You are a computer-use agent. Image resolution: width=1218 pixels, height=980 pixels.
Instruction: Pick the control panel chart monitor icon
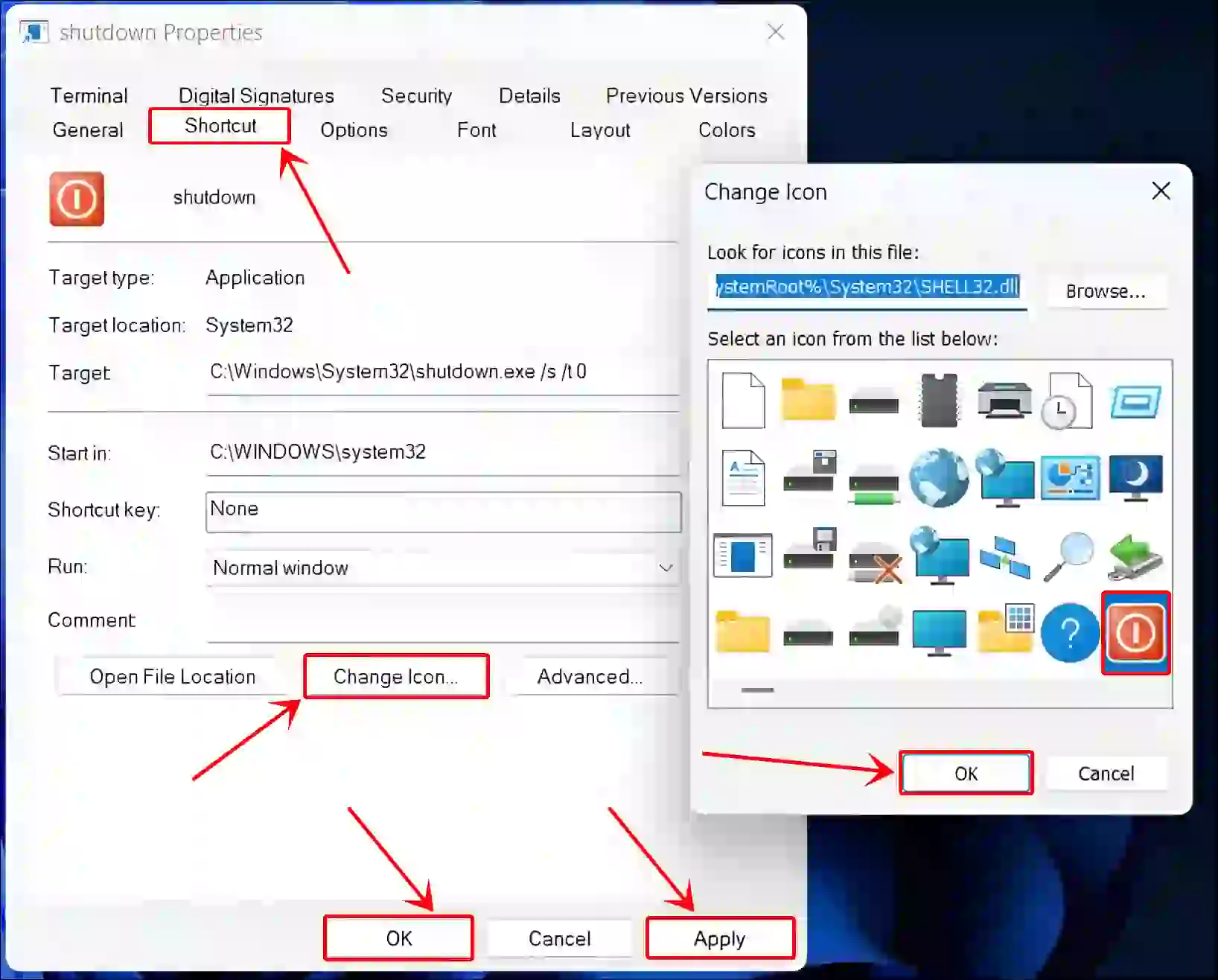click(x=1070, y=478)
